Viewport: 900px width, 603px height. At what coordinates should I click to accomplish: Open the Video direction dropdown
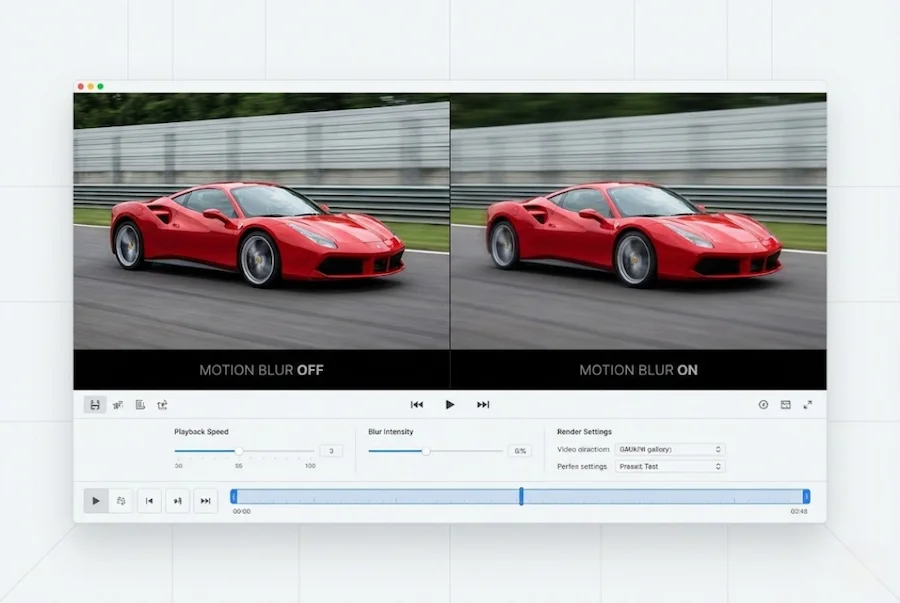pyautogui.click(x=669, y=450)
